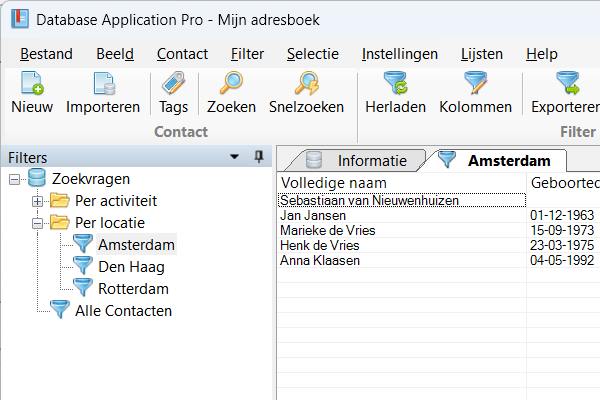Open the Instellingen menu
The image size is (600, 400).
click(x=400, y=54)
